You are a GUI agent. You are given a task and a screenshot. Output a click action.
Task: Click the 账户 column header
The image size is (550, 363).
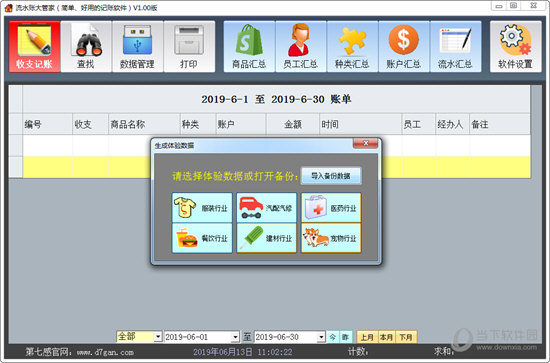pos(241,124)
